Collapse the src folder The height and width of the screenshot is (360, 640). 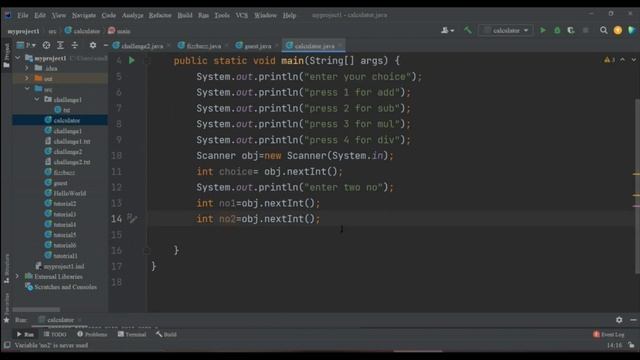[27, 89]
